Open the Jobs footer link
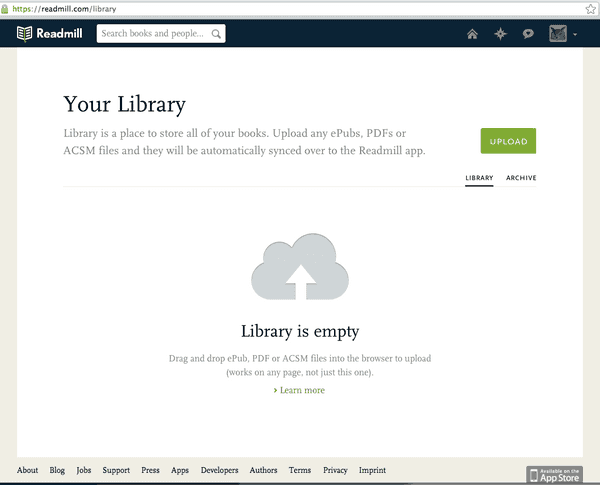Image resolution: width=600 pixels, height=485 pixels. (83, 470)
